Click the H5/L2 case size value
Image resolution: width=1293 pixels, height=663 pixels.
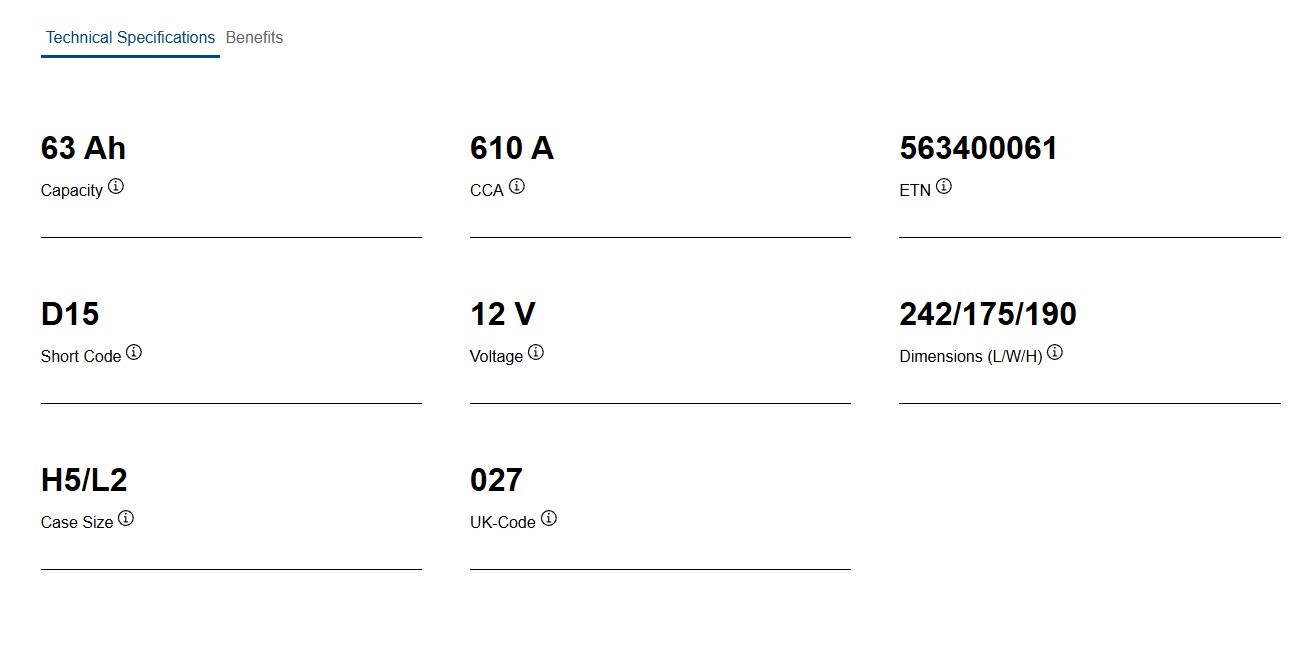coord(84,481)
